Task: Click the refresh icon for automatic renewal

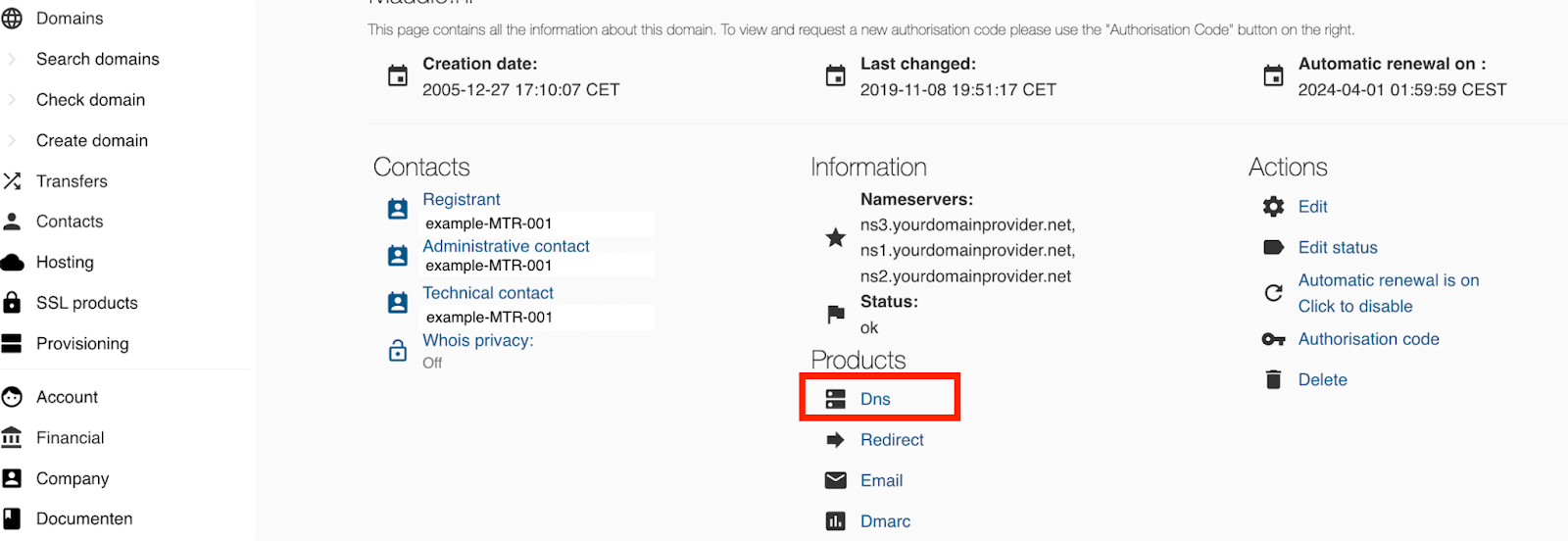Action: click(x=1273, y=293)
